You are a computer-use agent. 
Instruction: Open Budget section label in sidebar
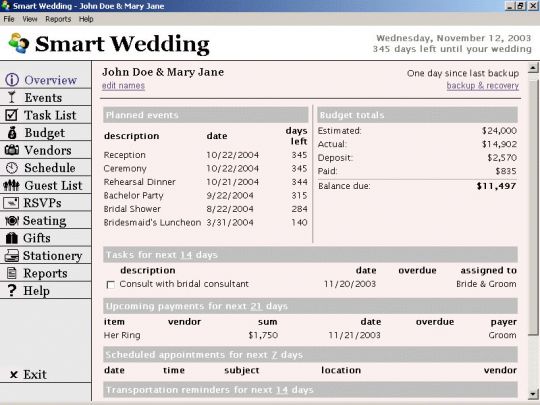(44, 133)
